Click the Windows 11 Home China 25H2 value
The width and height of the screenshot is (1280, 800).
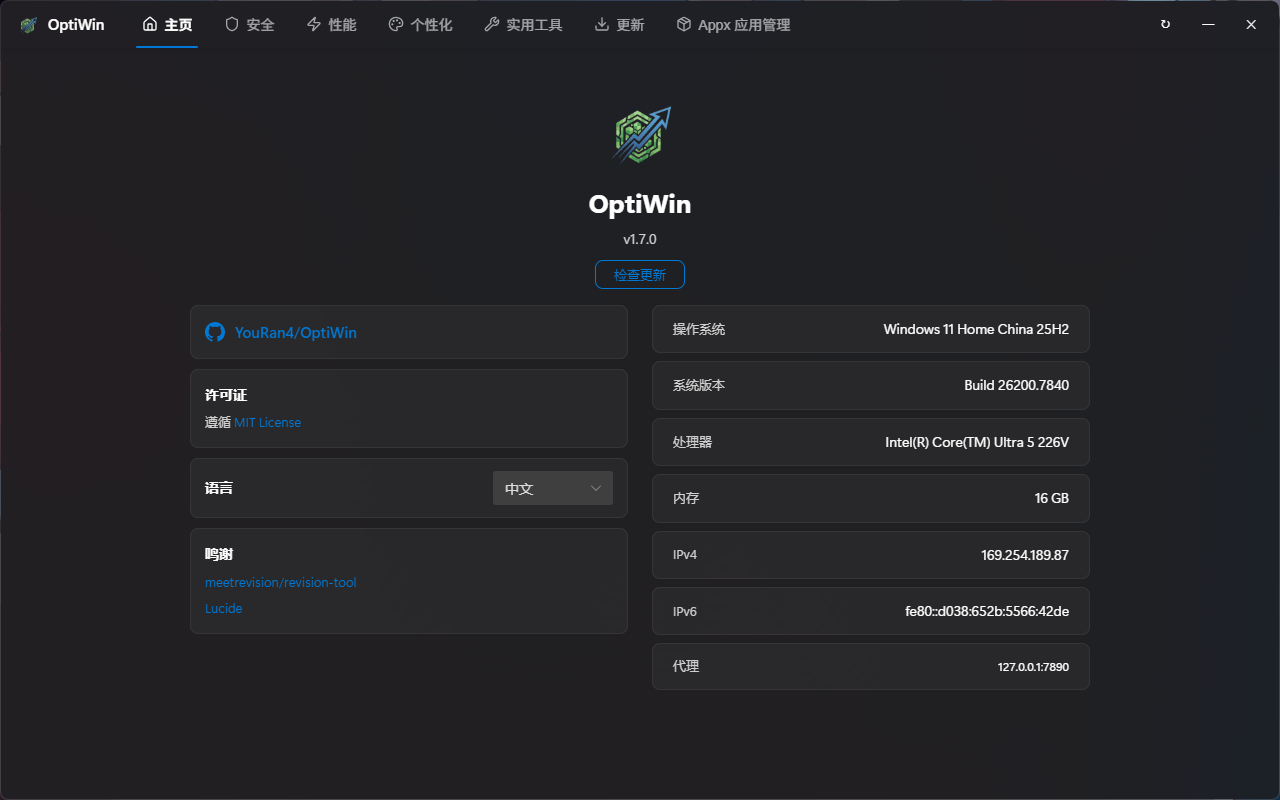(976, 329)
